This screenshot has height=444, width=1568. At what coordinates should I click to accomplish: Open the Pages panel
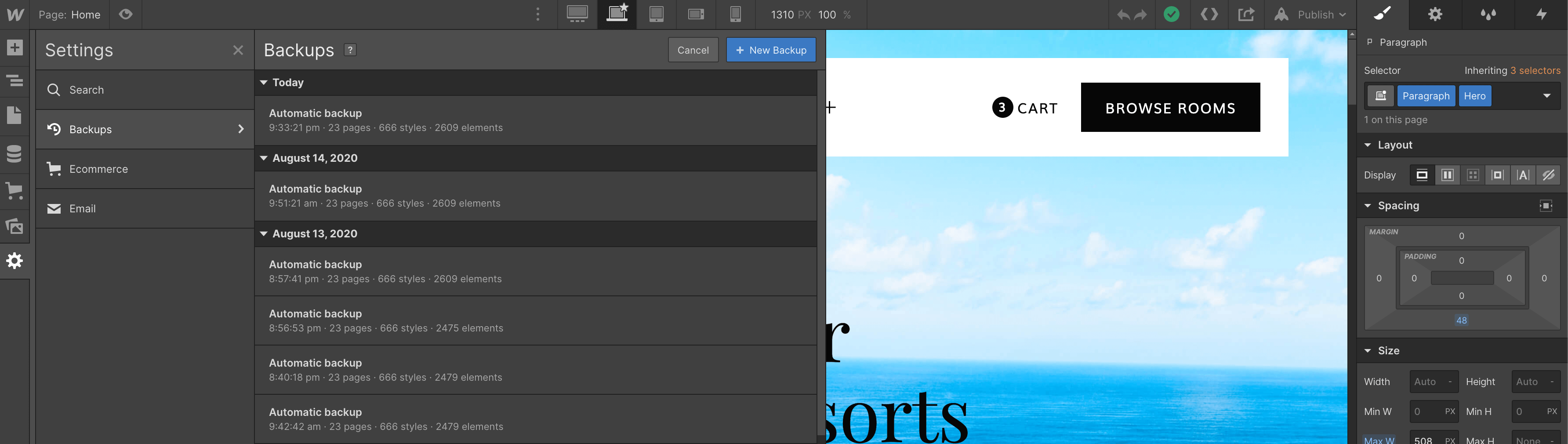pyautogui.click(x=15, y=115)
